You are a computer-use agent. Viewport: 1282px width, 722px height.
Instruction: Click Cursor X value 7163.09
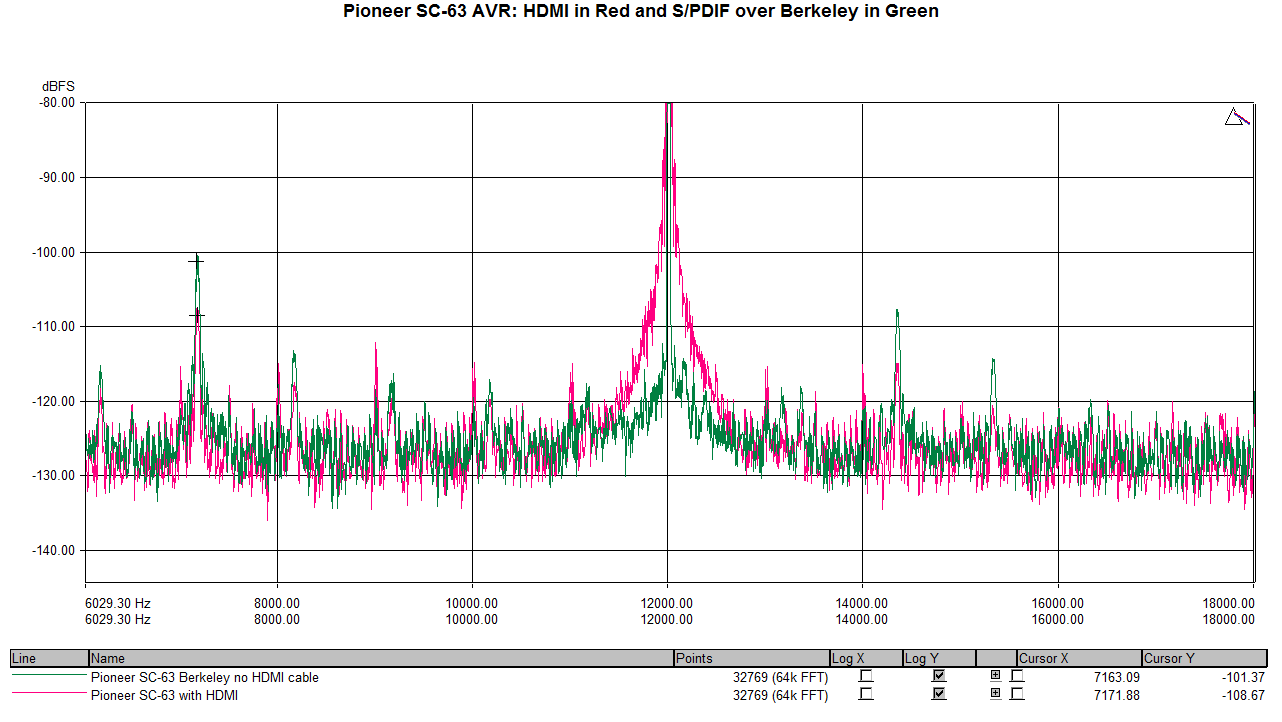click(x=1116, y=678)
